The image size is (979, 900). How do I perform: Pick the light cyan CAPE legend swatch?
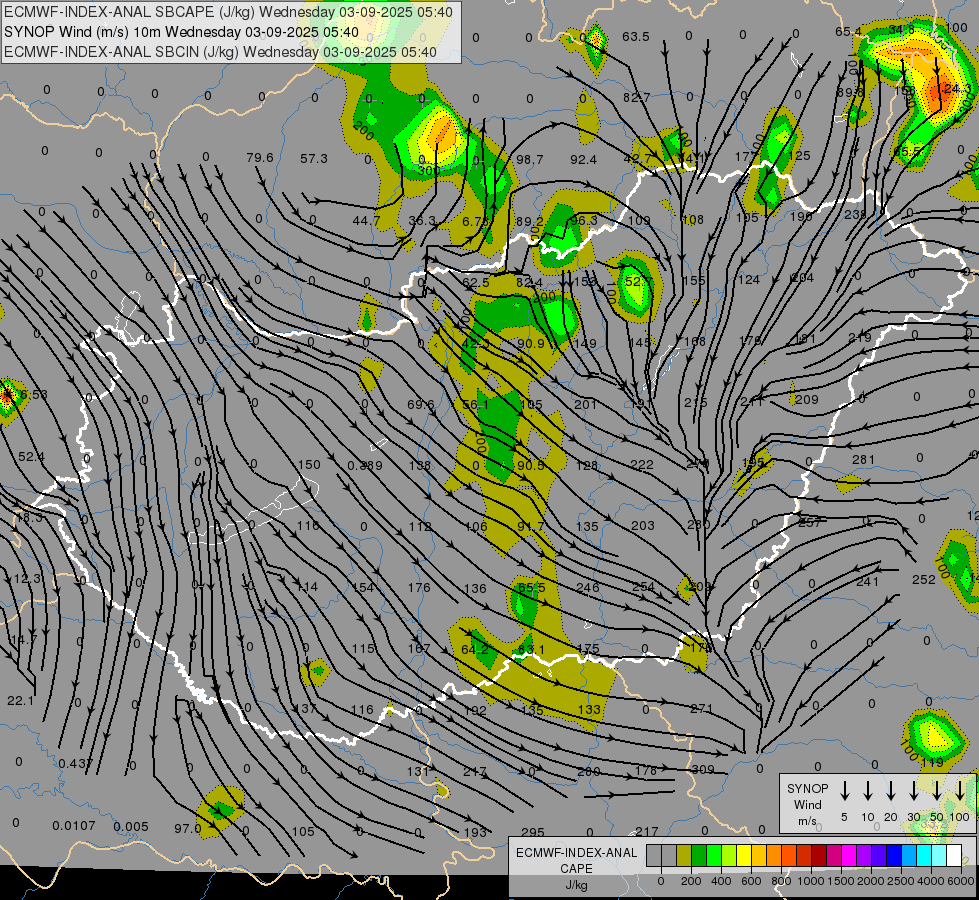click(x=938, y=856)
